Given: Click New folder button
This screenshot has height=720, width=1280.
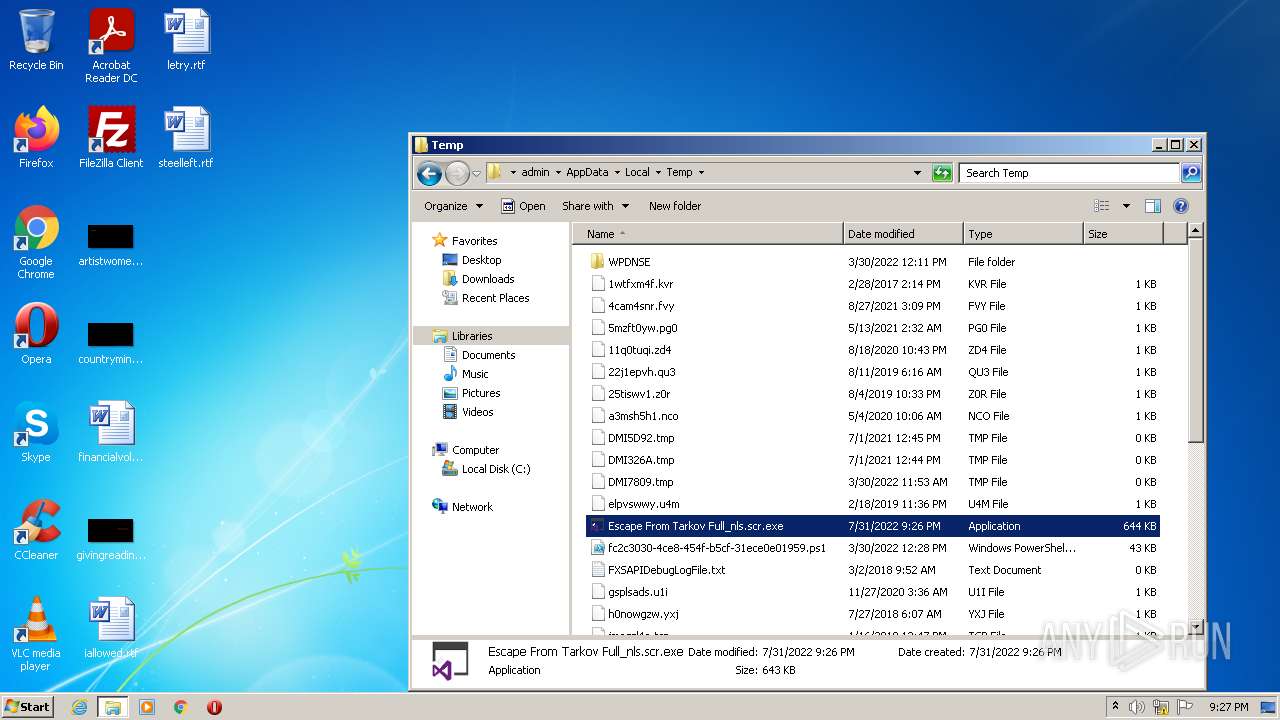Looking at the screenshot, I should 675,206.
